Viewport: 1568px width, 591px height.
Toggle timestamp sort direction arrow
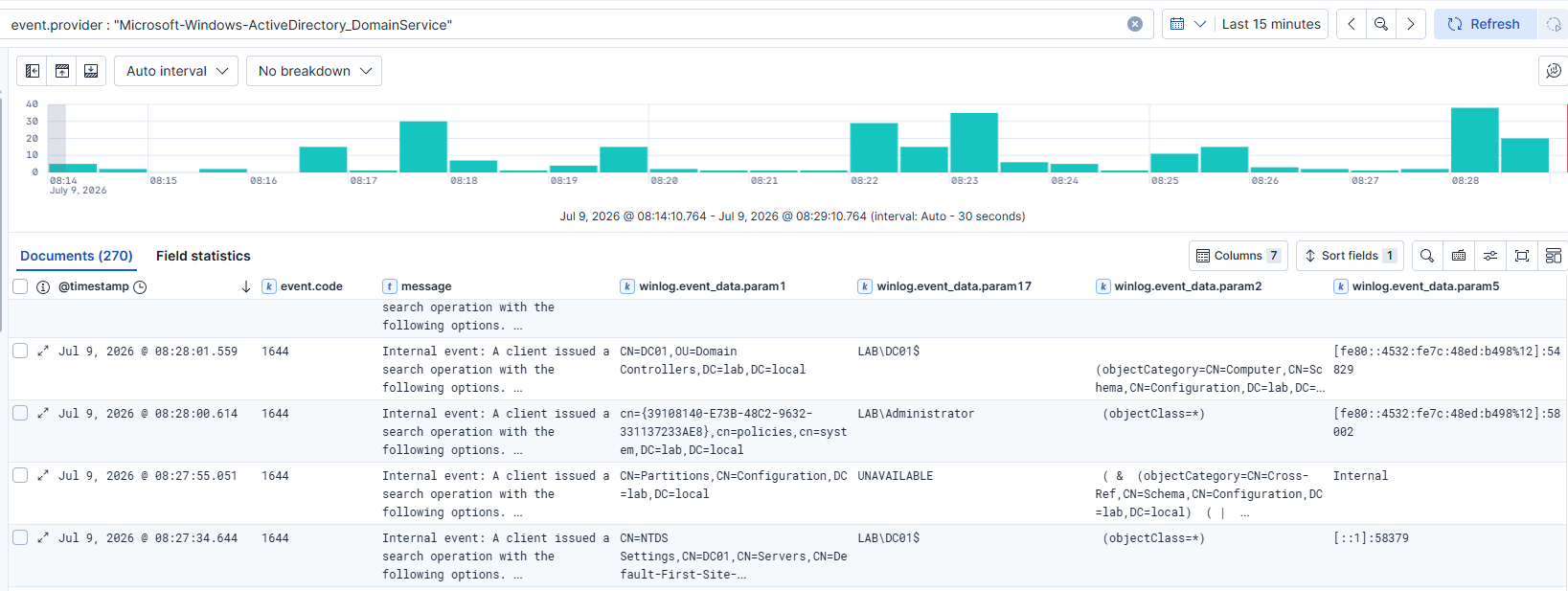pos(246,286)
